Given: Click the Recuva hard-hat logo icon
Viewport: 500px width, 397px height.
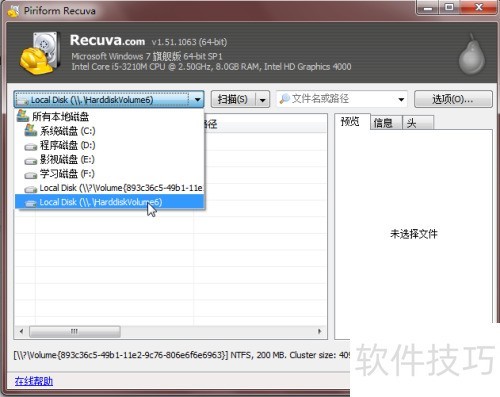Looking at the screenshot, I should 40,53.
